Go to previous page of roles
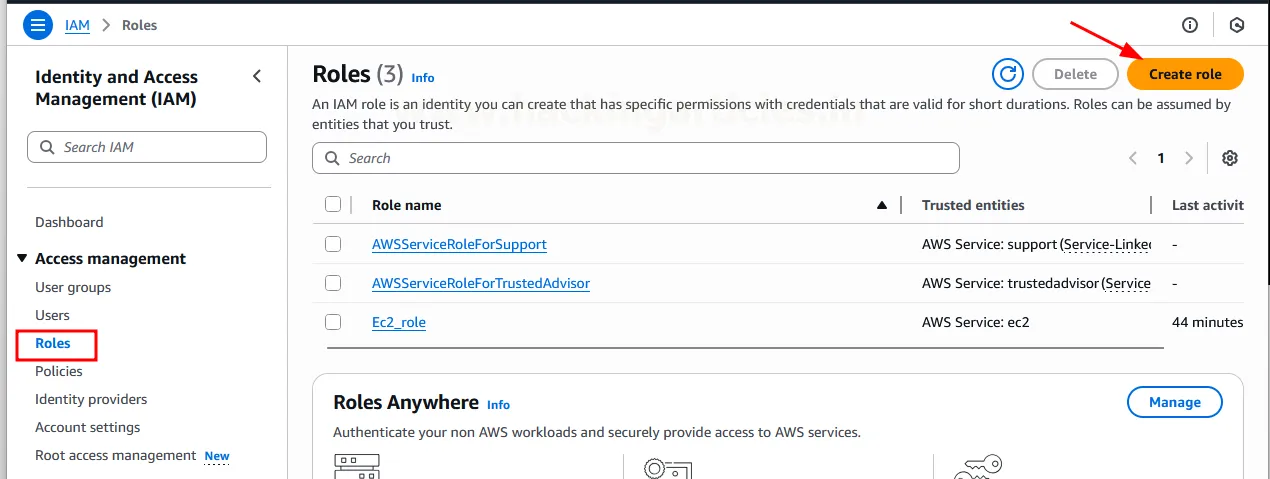Viewport: 1270px width, 479px height. coord(1133,158)
